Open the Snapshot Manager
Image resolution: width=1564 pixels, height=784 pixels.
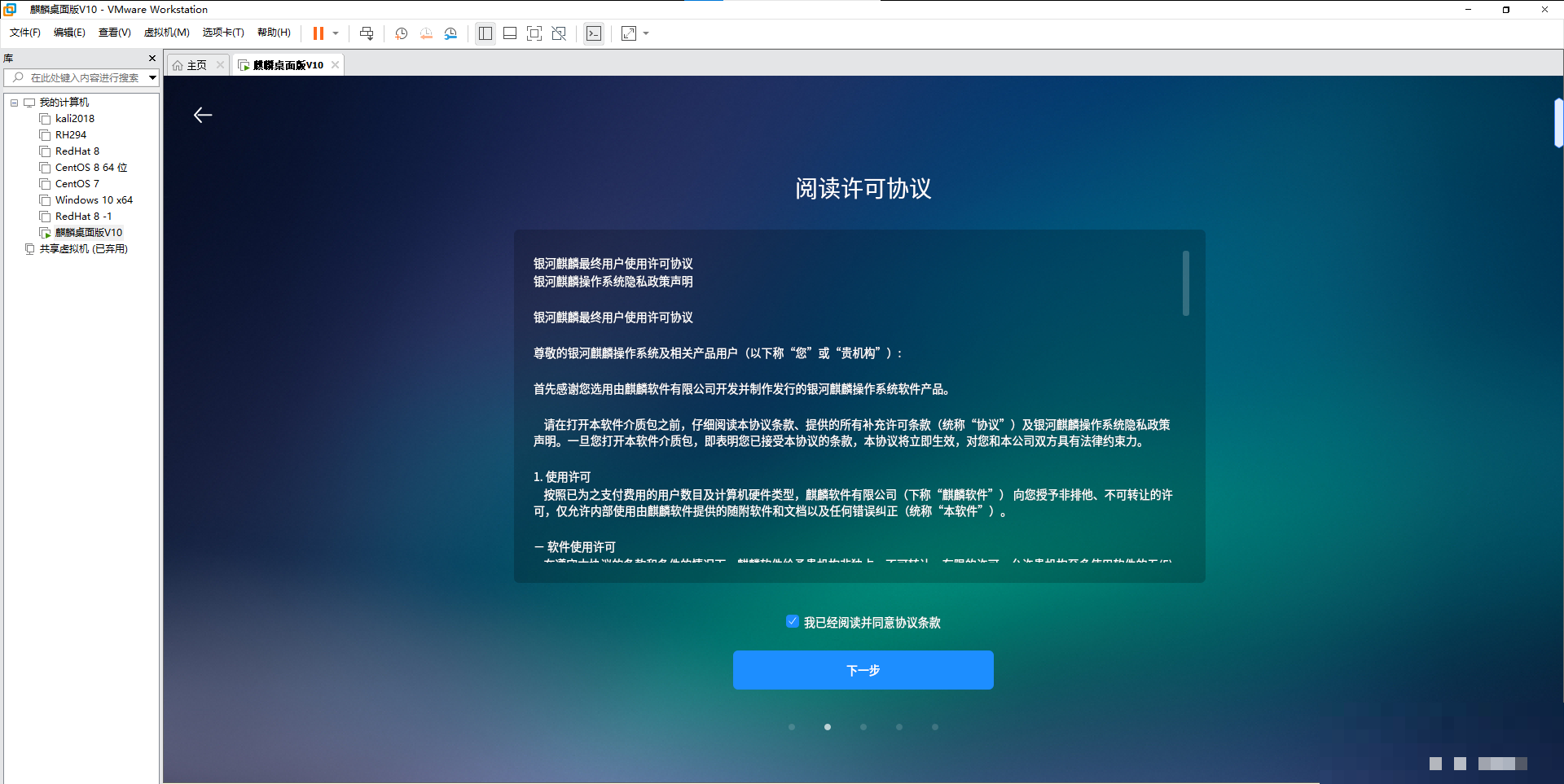tap(451, 33)
